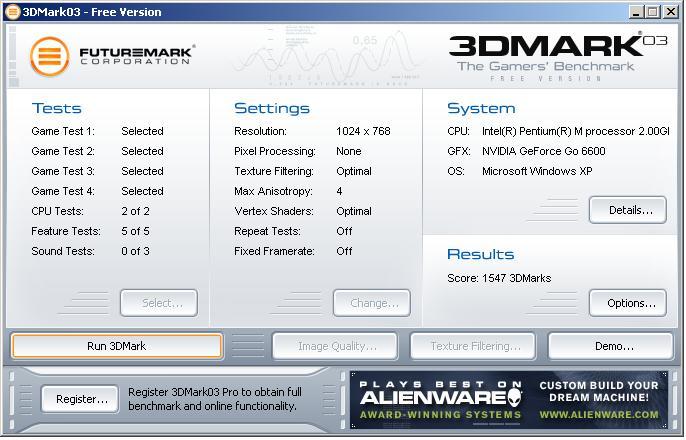Screen dimensions: 686x440
Task: Click the 3DMARK03 logo
Action: [x=558, y=58]
